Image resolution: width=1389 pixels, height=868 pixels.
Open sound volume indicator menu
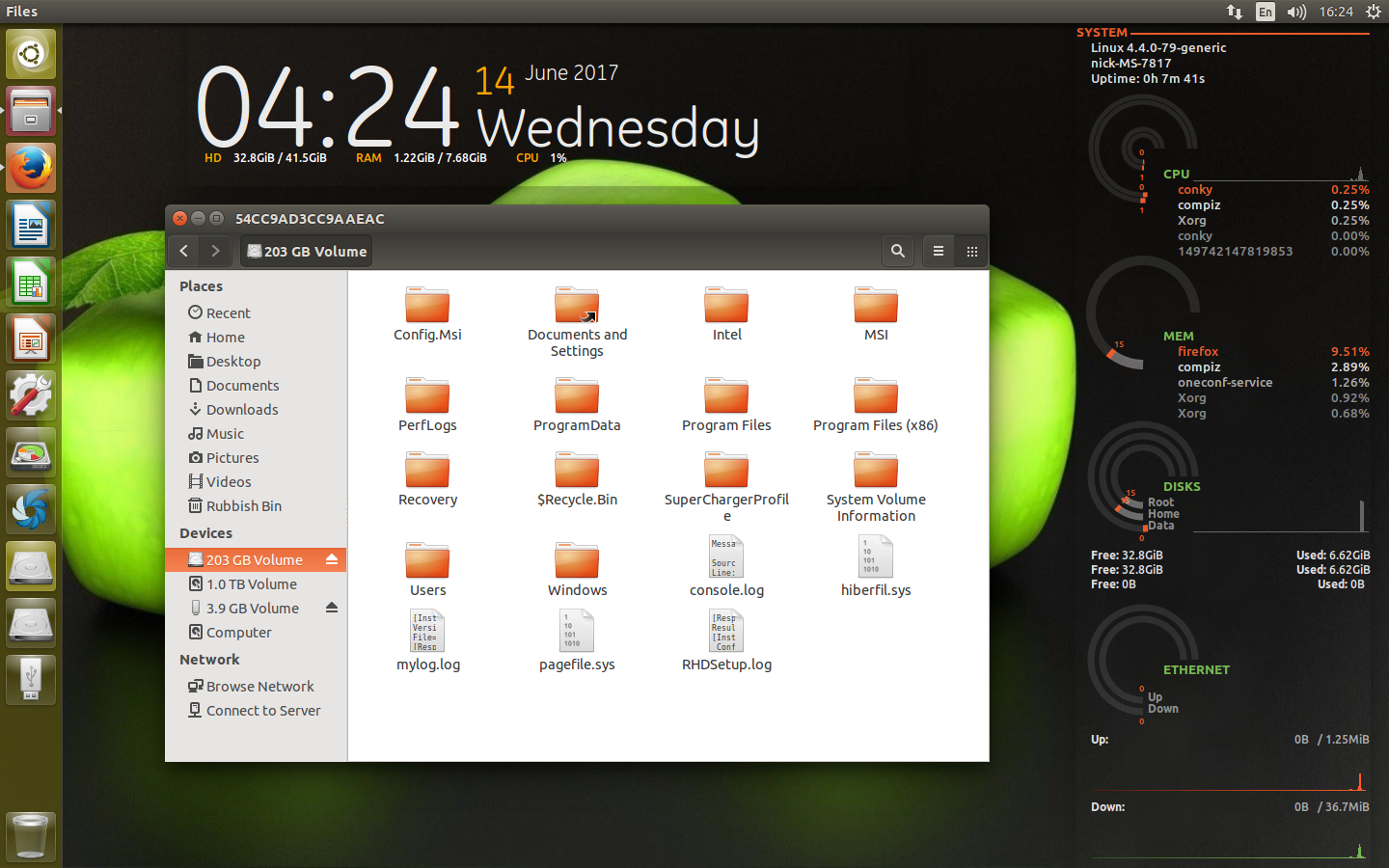click(1296, 12)
